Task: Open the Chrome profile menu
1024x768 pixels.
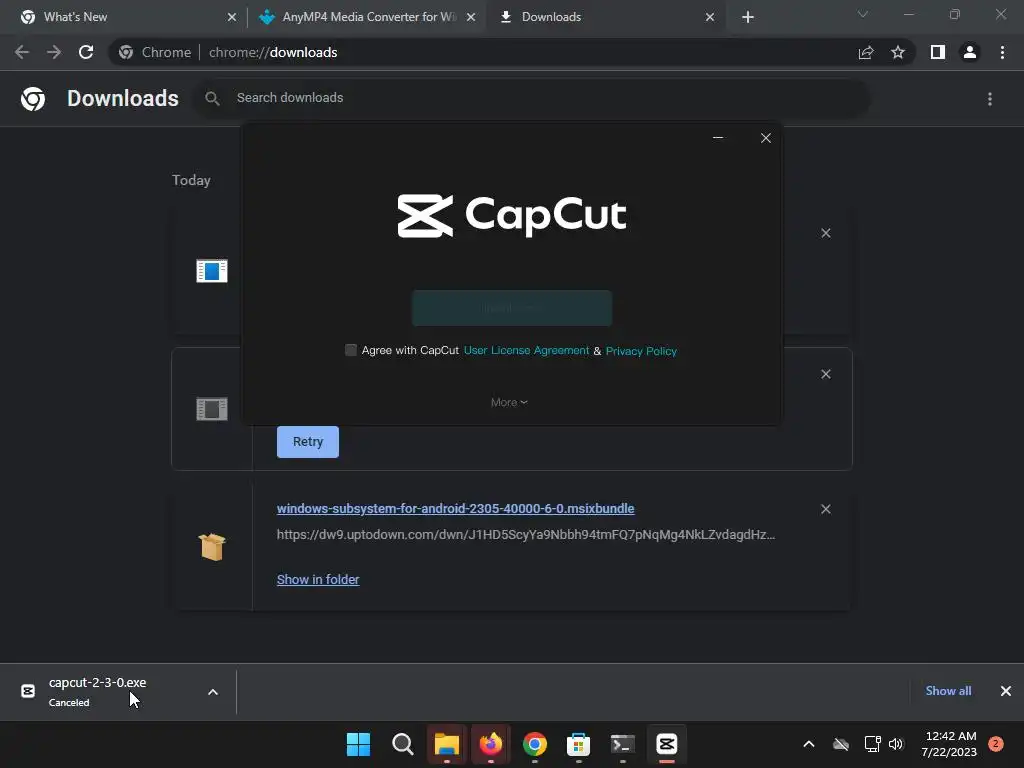Action: 970,52
